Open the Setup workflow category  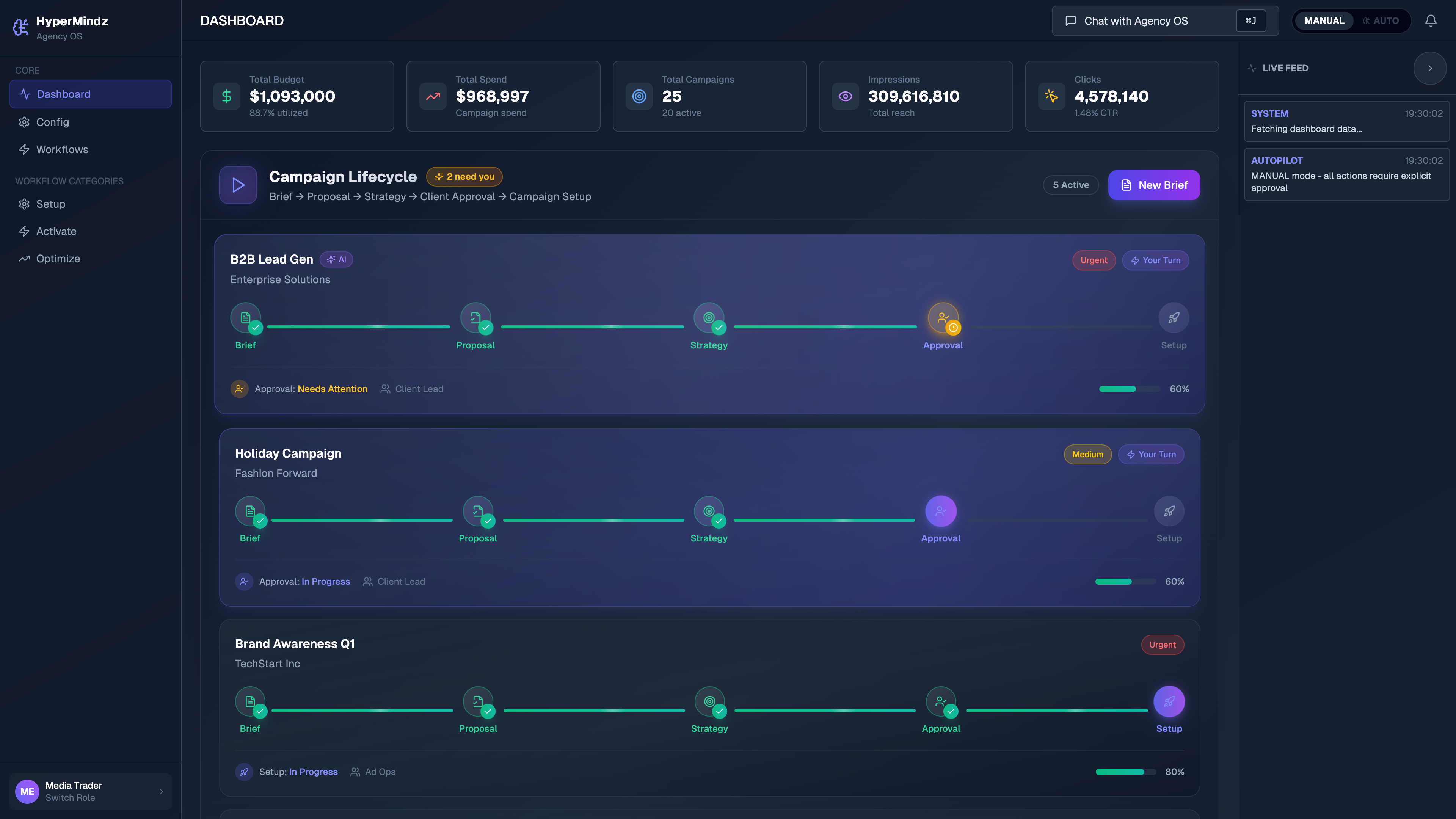(x=50, y=204)
